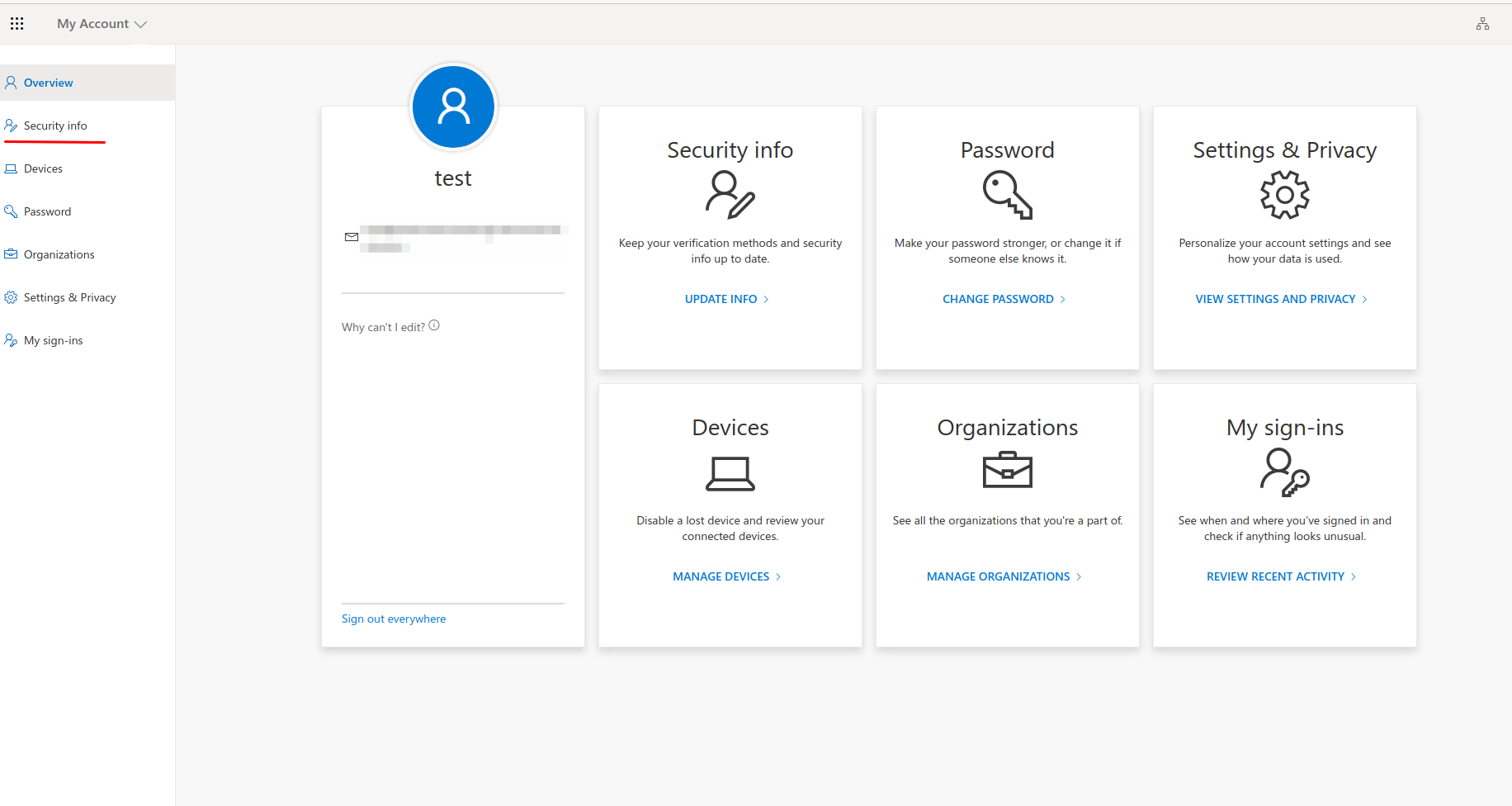This screenshot has width=1512, height=806.
Task: Click the key icon on Password card
Action: point(1007,195)
